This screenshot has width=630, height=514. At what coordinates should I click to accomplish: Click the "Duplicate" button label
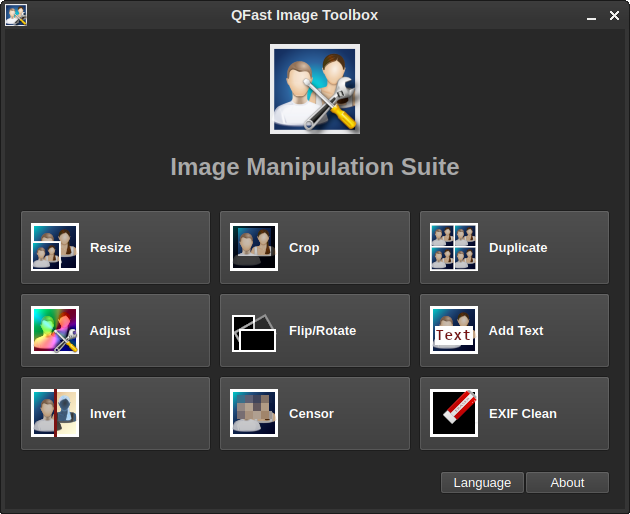(518, 248)
